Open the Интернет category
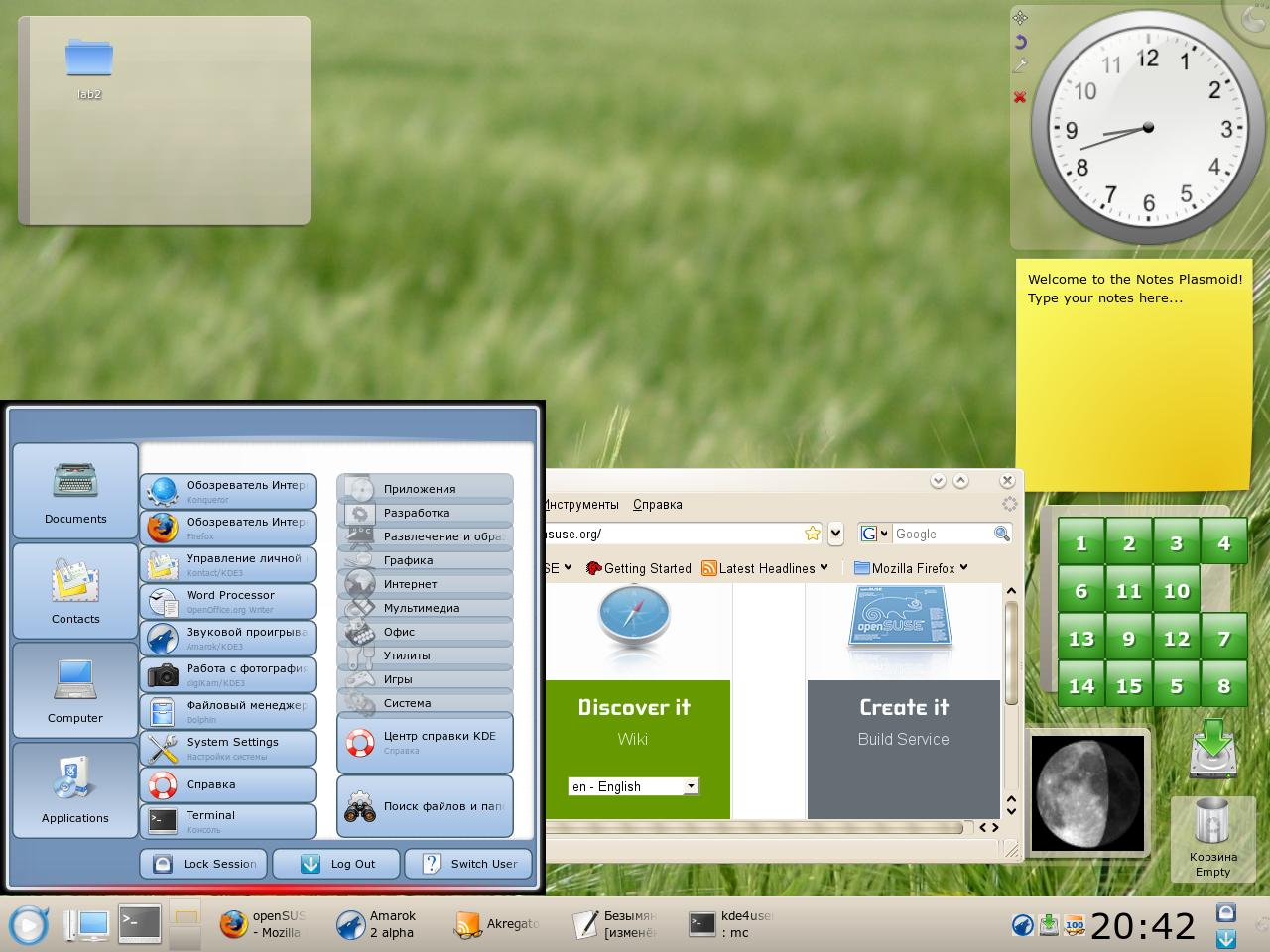The width and height of the screenshot is (1270, 952). (x=425, y=584)
